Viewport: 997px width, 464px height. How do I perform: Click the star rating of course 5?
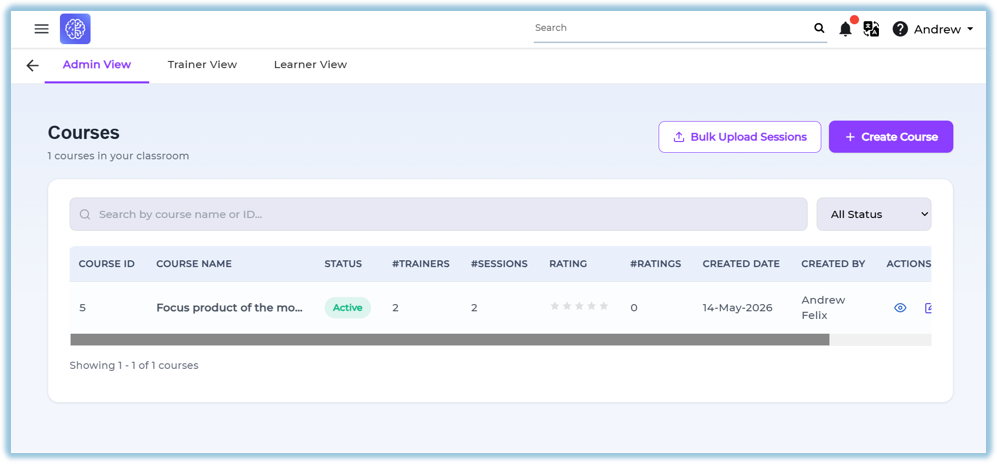click(579, 306)
